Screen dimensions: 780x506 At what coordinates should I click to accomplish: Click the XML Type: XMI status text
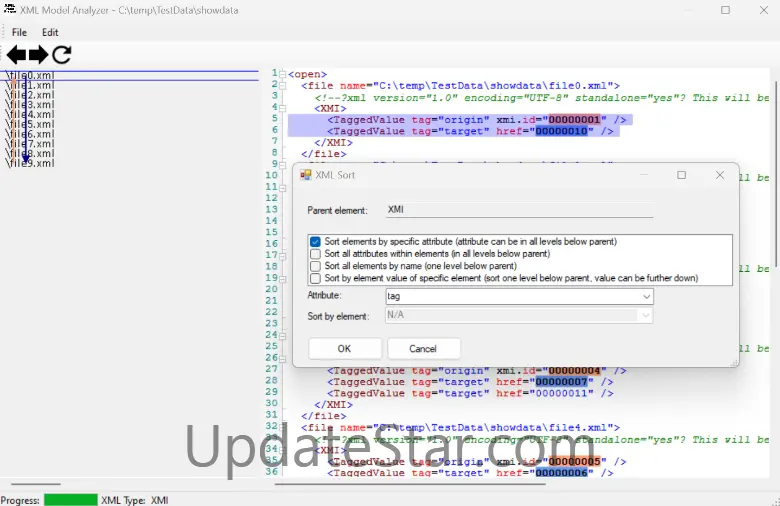point(135,500)
